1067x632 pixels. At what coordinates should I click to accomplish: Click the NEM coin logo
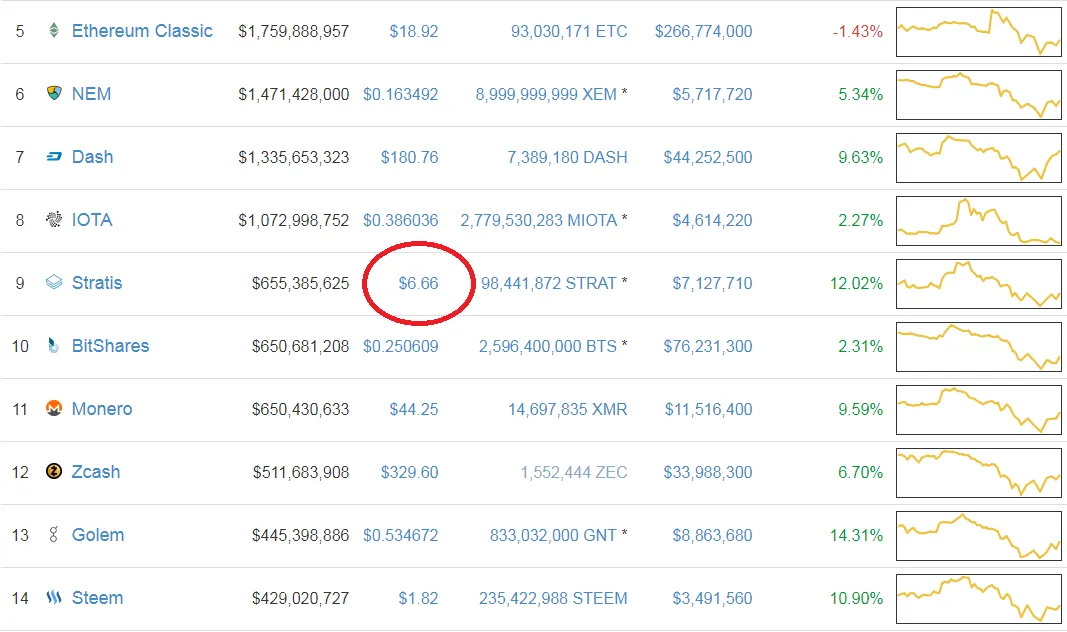click(x=54, y=93)
